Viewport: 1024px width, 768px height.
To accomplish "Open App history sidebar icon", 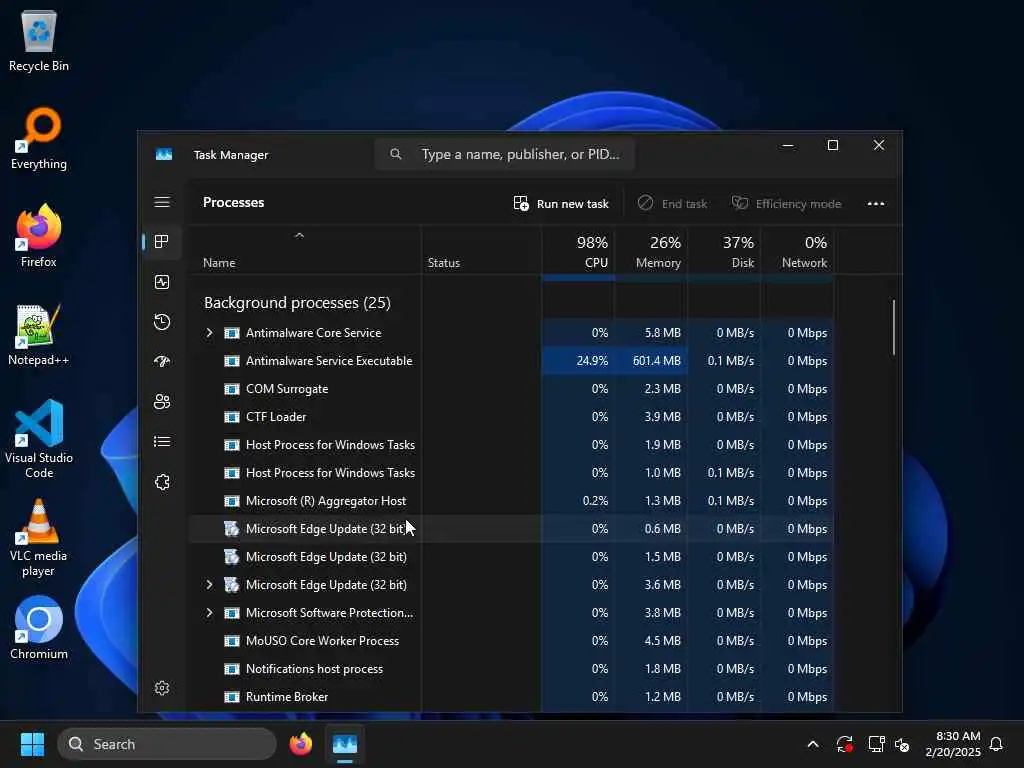I will 162,322.
